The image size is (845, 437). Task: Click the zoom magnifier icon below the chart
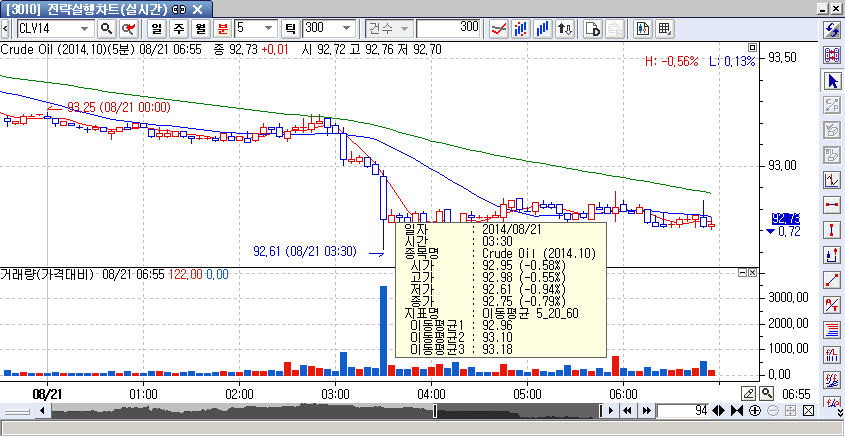click(767, 393)
